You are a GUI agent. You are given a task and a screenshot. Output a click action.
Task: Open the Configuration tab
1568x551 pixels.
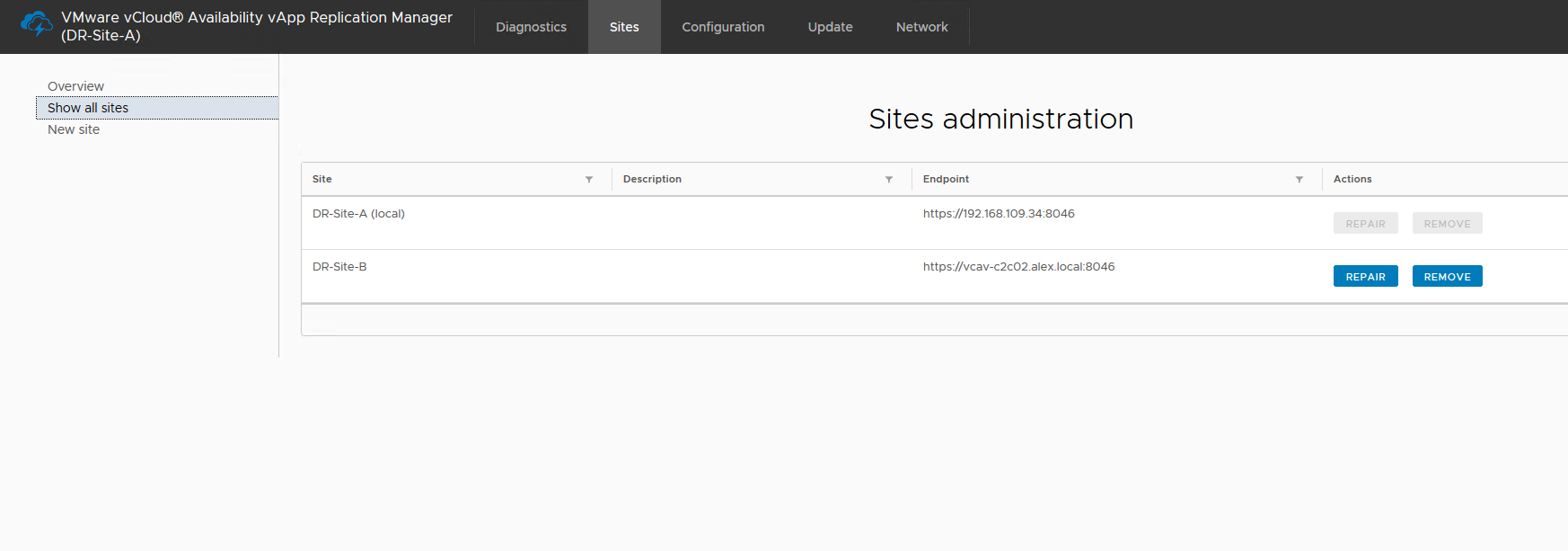(723, 27)
